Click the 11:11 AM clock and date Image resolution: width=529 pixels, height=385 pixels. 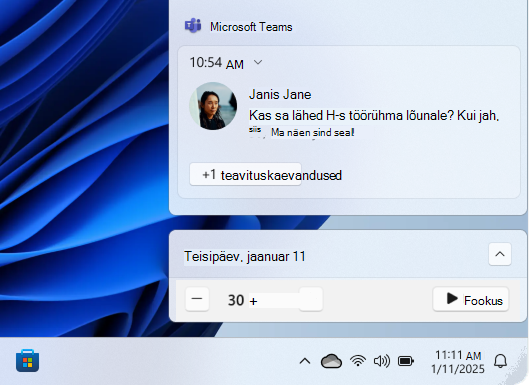458,362
